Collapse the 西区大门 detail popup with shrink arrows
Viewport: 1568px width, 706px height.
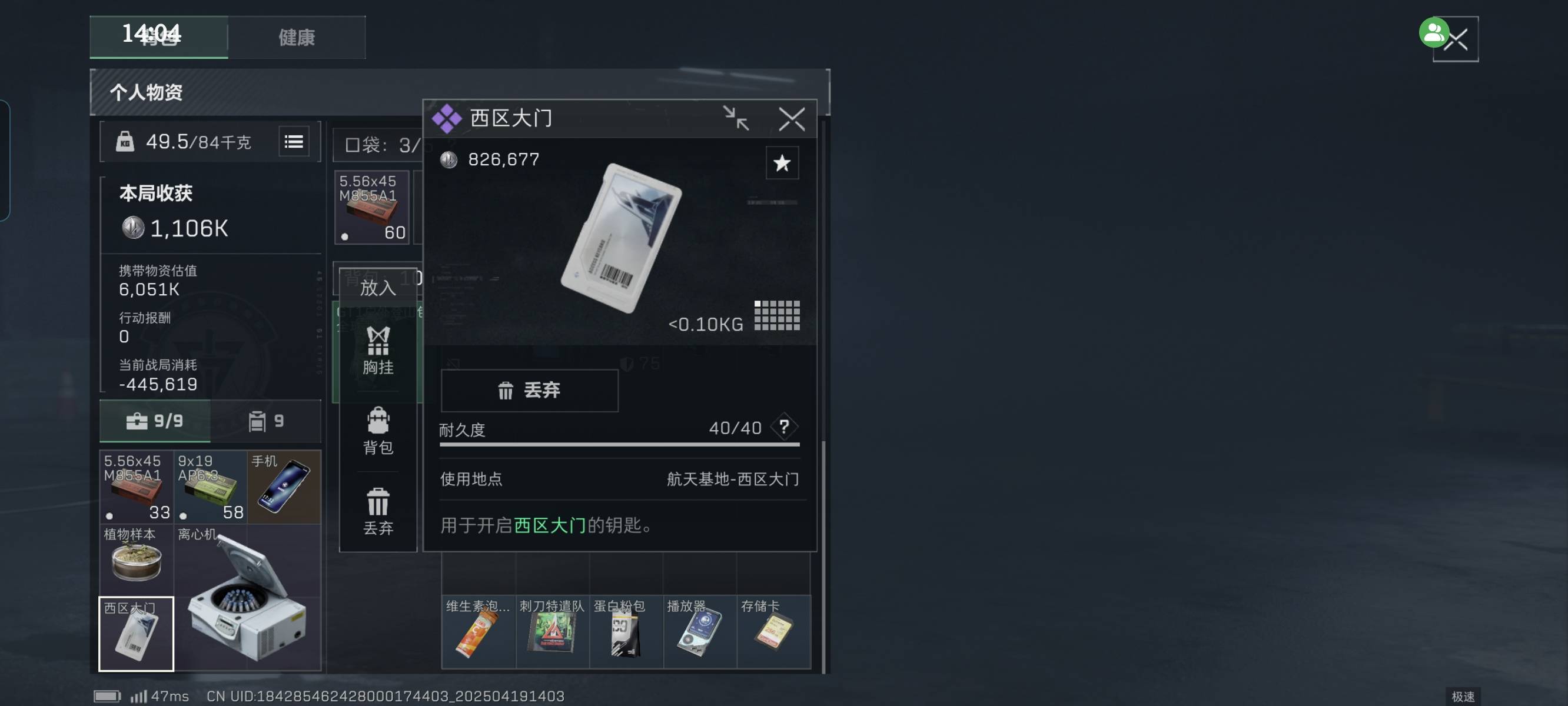736,118
